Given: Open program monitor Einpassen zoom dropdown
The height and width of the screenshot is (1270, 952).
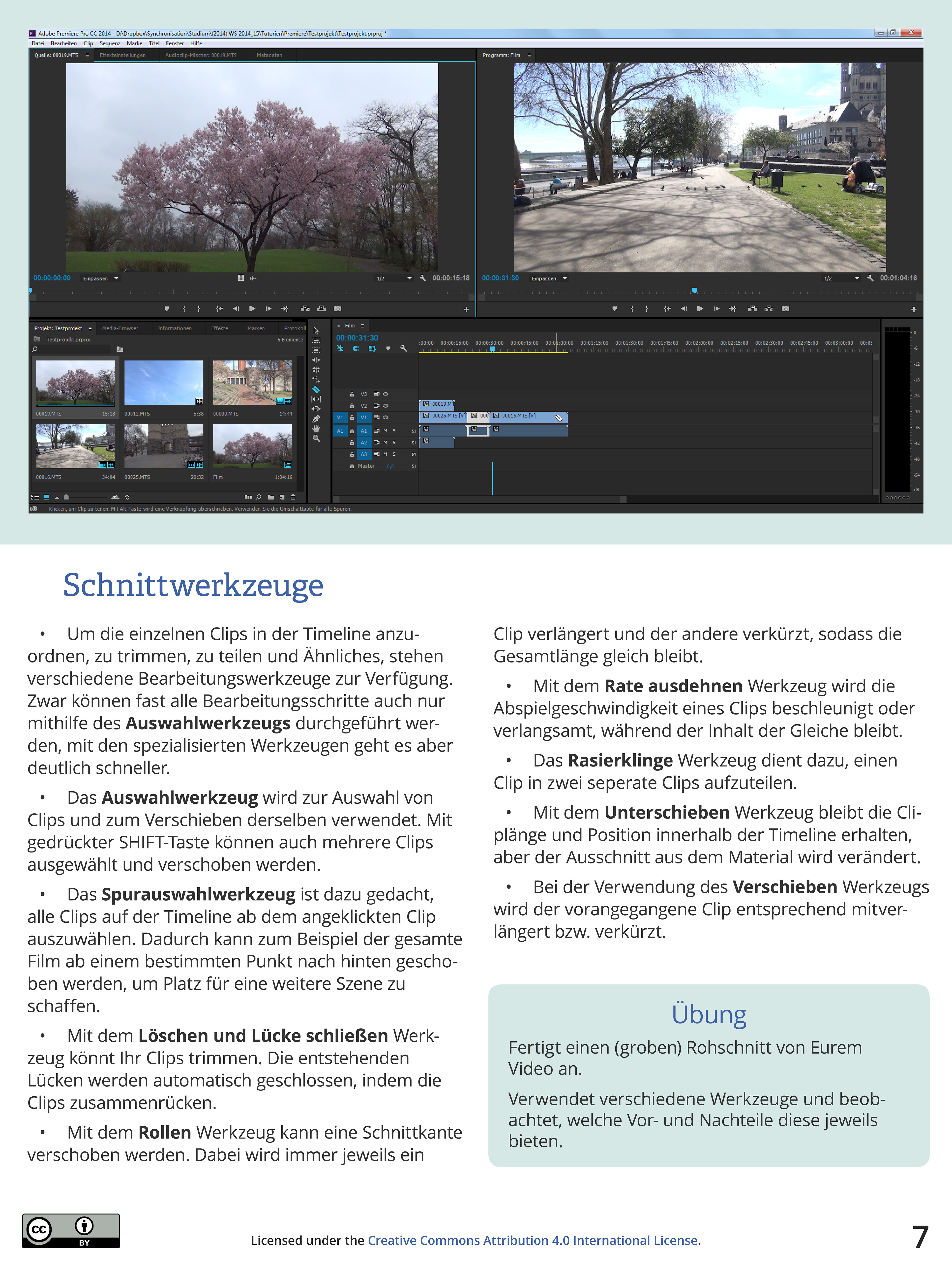Looking at the screenshot, I should [x=549, y=279].
